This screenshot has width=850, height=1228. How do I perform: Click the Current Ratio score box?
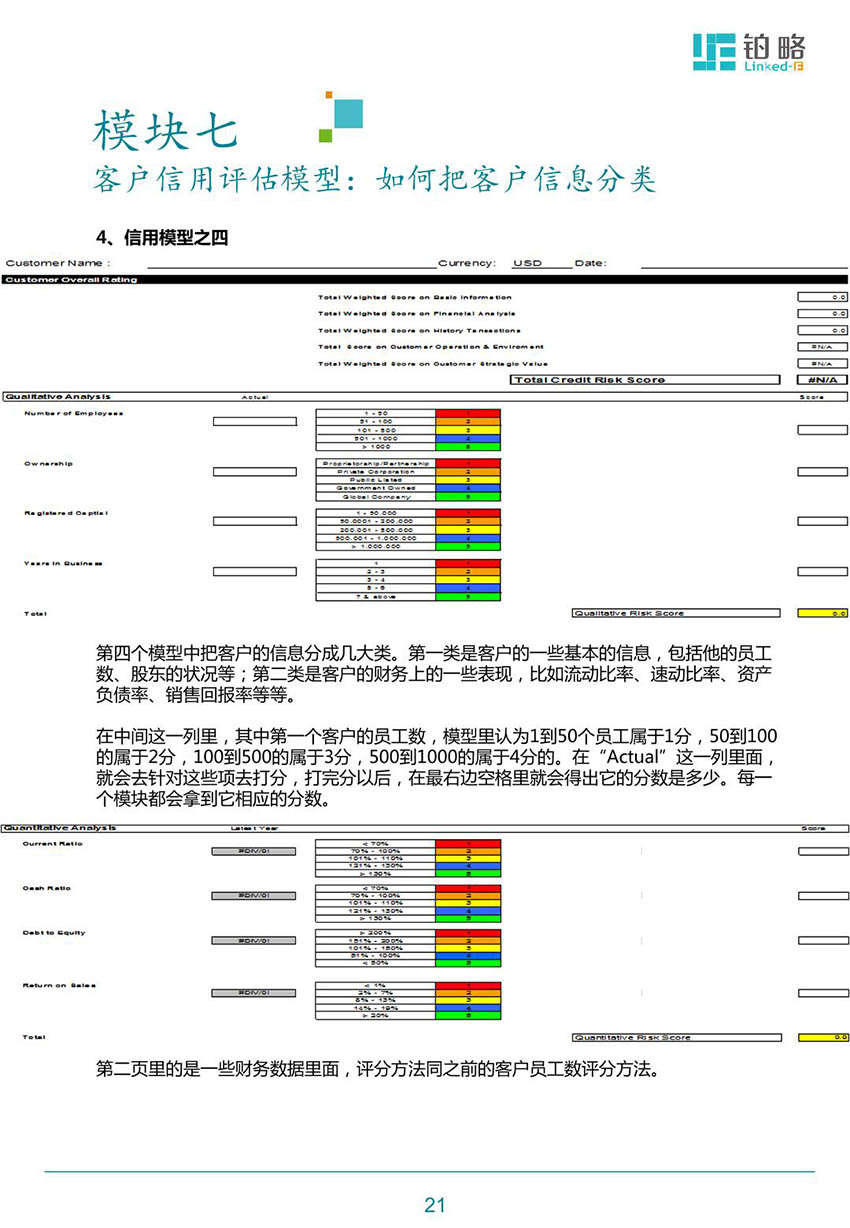pyautogui.click(x=822, y=851)
